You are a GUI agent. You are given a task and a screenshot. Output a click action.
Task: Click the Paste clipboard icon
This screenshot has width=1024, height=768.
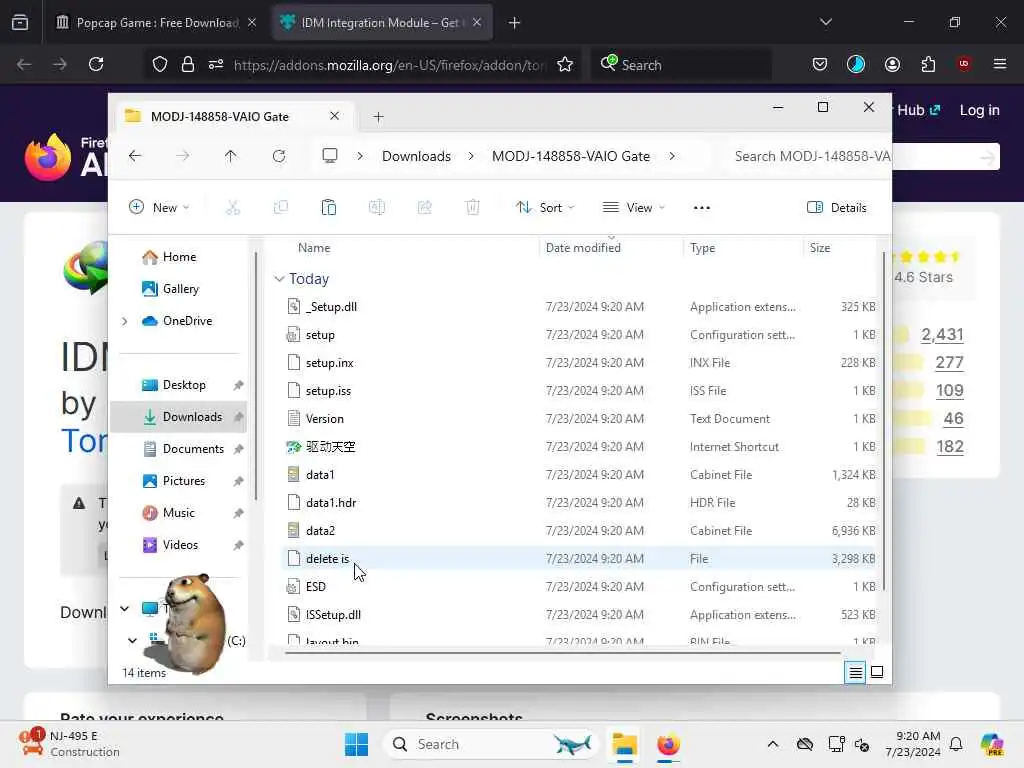328,208
